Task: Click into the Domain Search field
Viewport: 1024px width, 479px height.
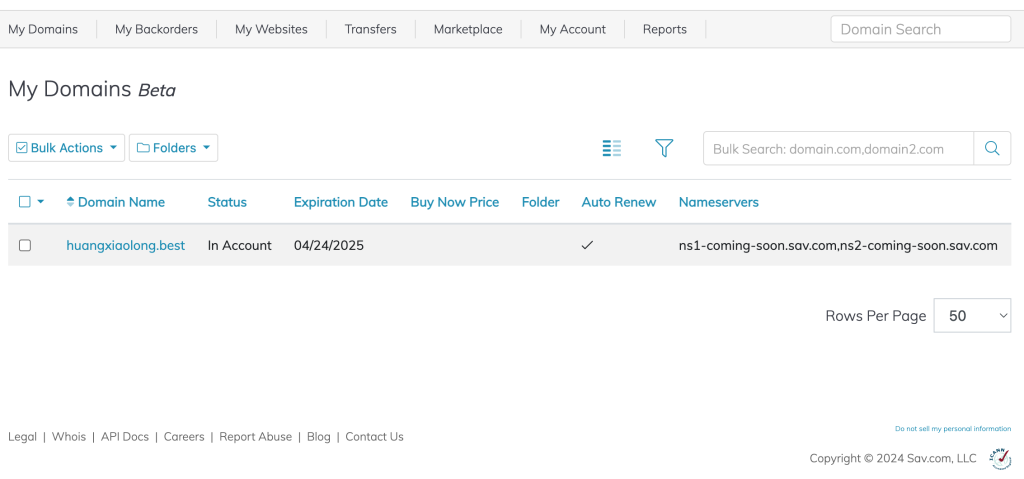Action: [x=920, y=29]
